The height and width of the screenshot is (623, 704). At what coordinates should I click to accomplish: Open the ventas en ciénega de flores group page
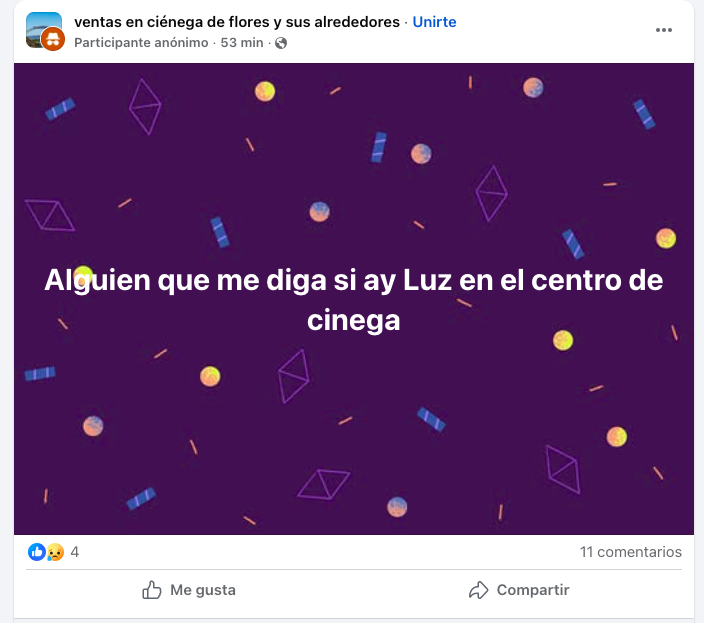(x=237, y=22)
